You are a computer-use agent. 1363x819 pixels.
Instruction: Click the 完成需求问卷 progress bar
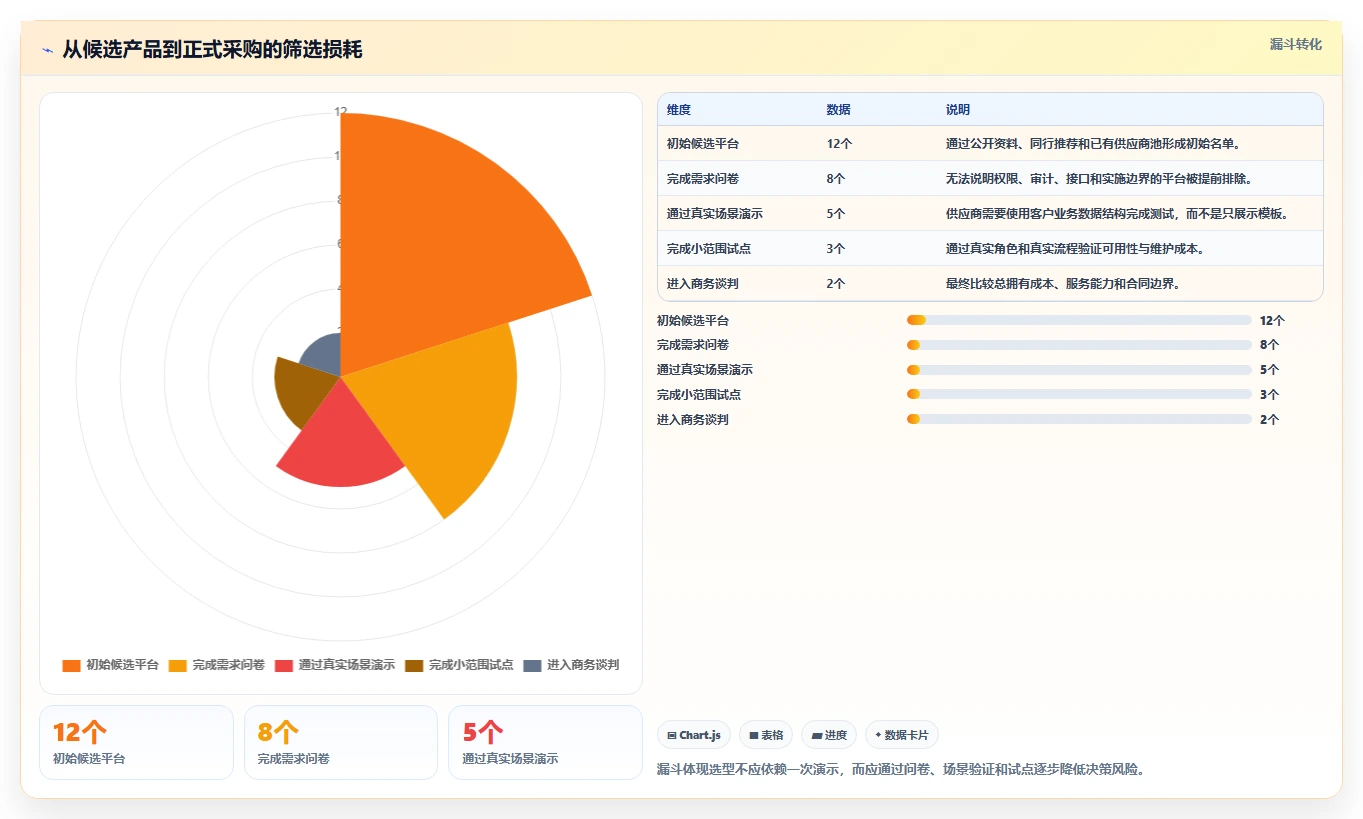click(1079, 345)
